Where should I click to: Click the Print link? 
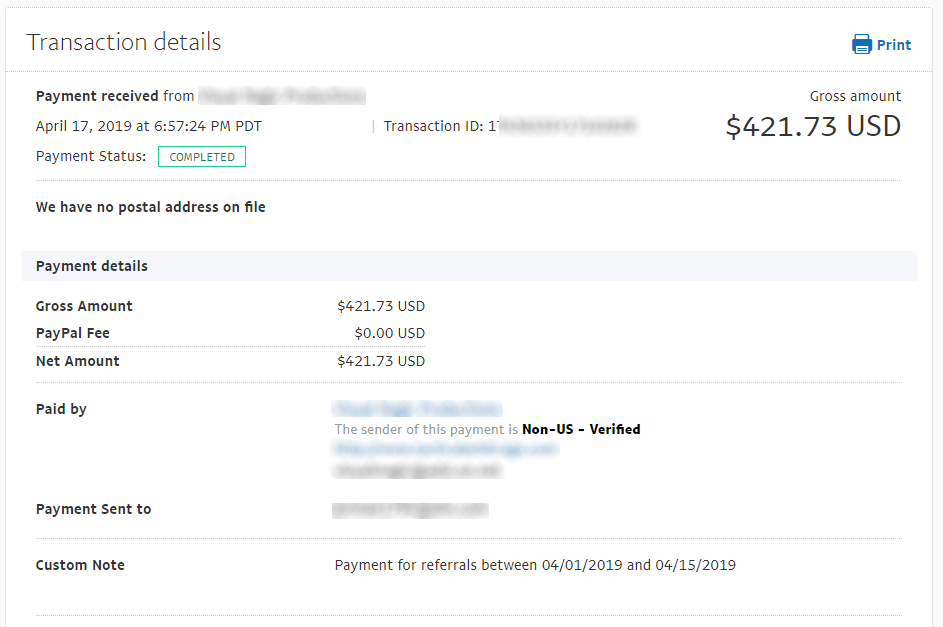coord(894,45)
